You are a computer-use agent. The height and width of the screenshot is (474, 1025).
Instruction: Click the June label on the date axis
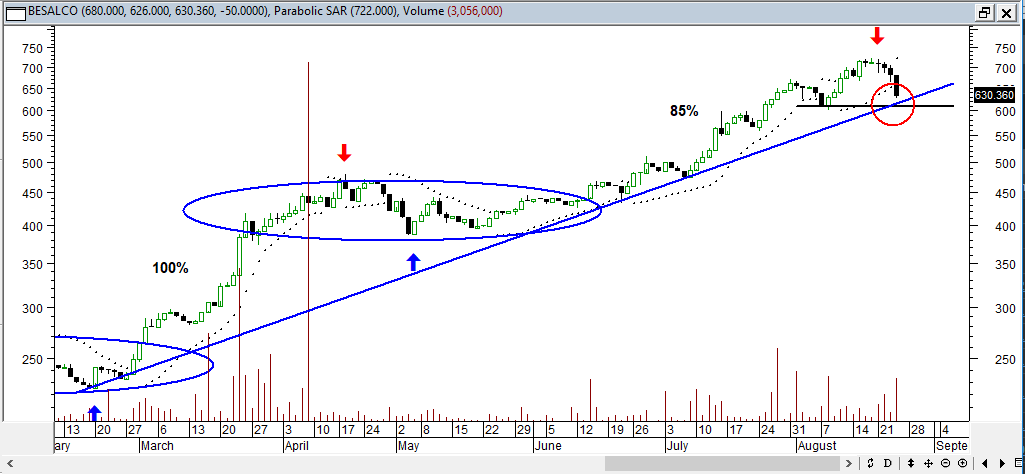(x=547, y=446)
